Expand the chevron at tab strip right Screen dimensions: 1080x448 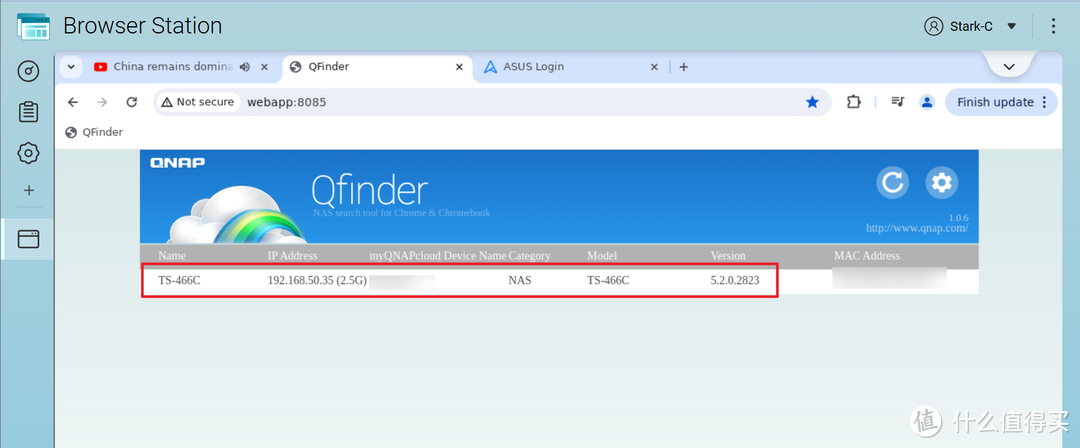[x=1009, y=67]
